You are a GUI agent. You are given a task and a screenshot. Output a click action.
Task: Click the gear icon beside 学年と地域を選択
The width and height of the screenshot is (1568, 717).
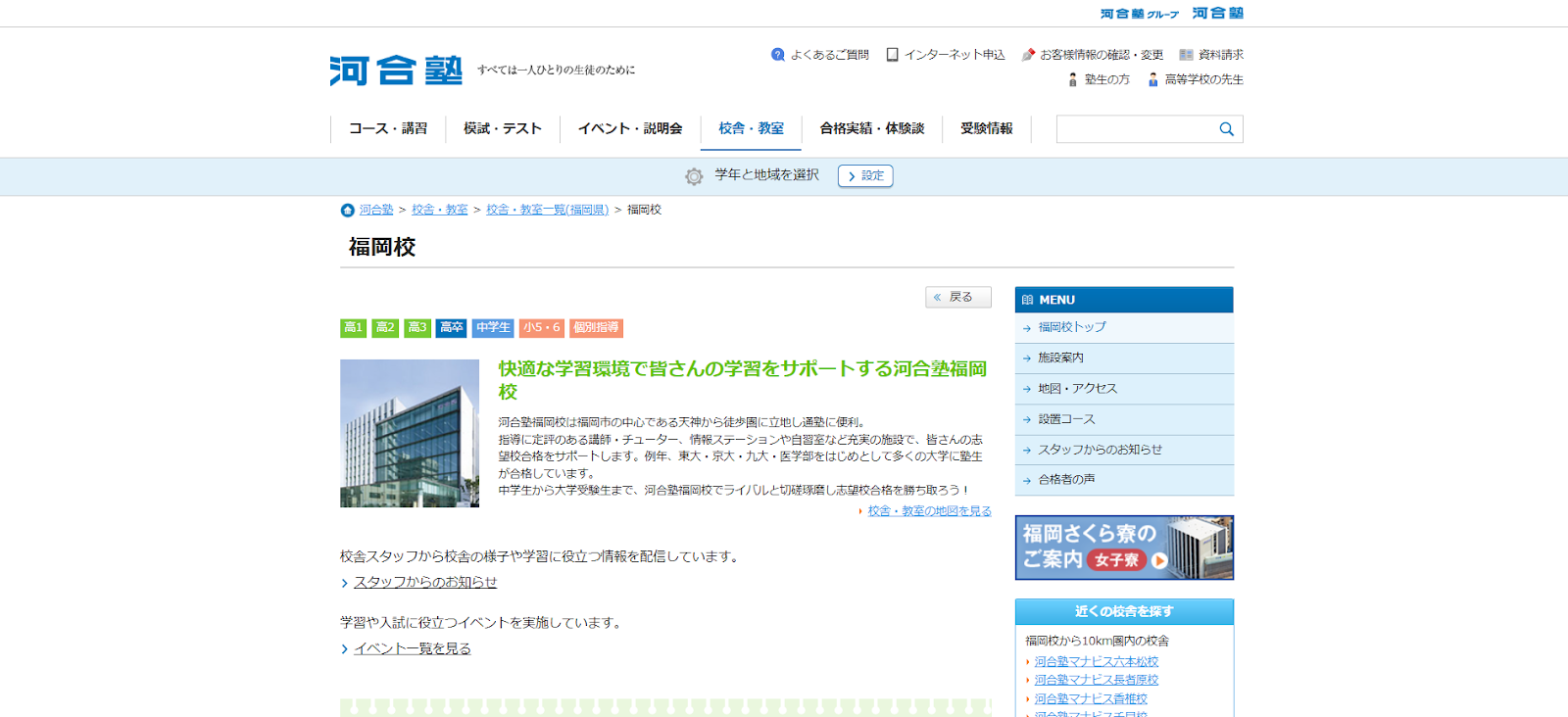pyautogui.click(x=694, y=176)
